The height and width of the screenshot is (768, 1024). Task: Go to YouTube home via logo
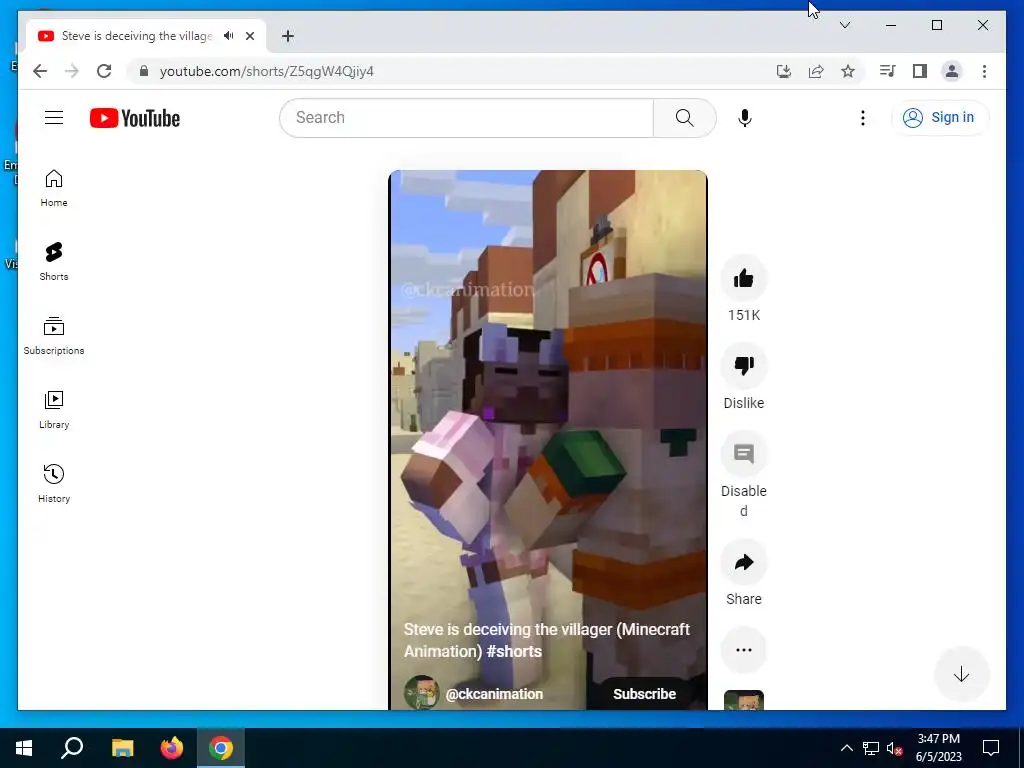point(135,118)
